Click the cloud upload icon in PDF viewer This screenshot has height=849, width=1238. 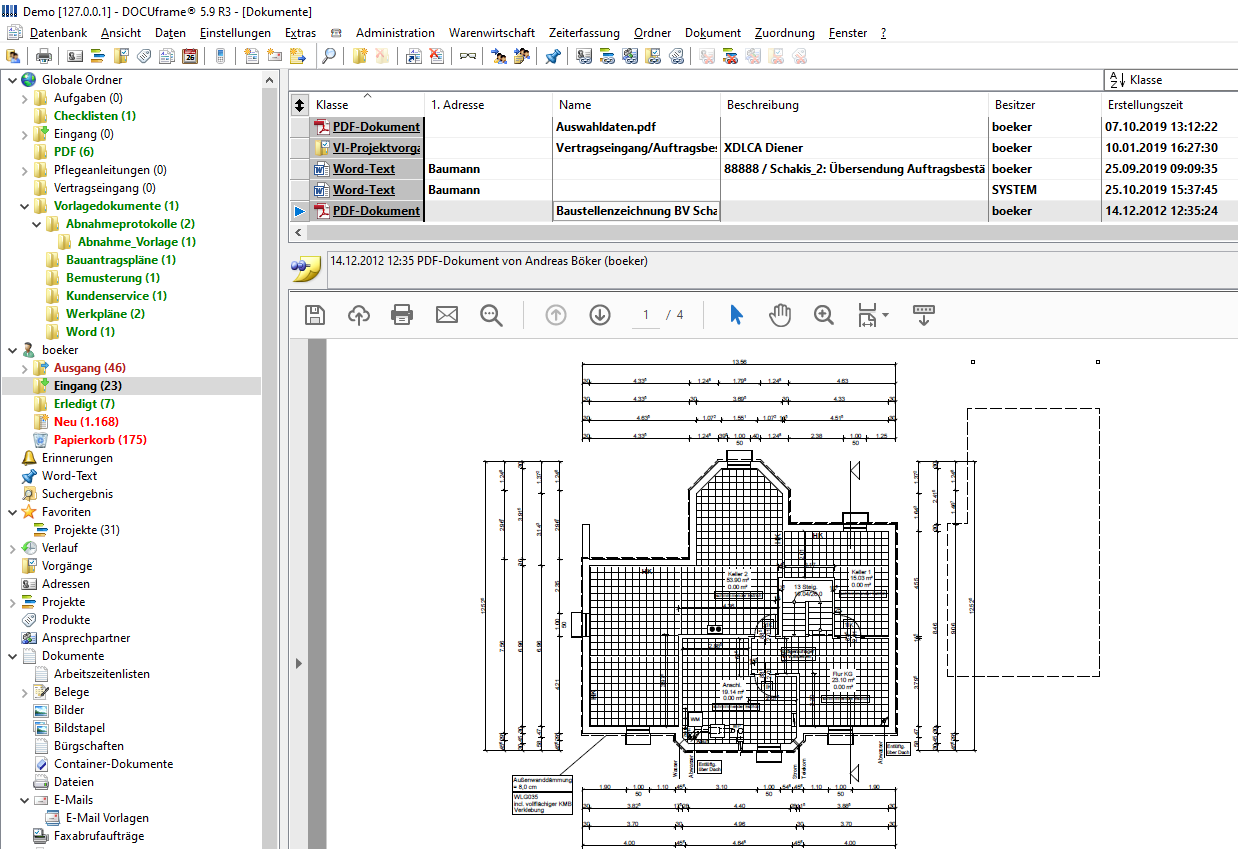(x=358, y=315)
